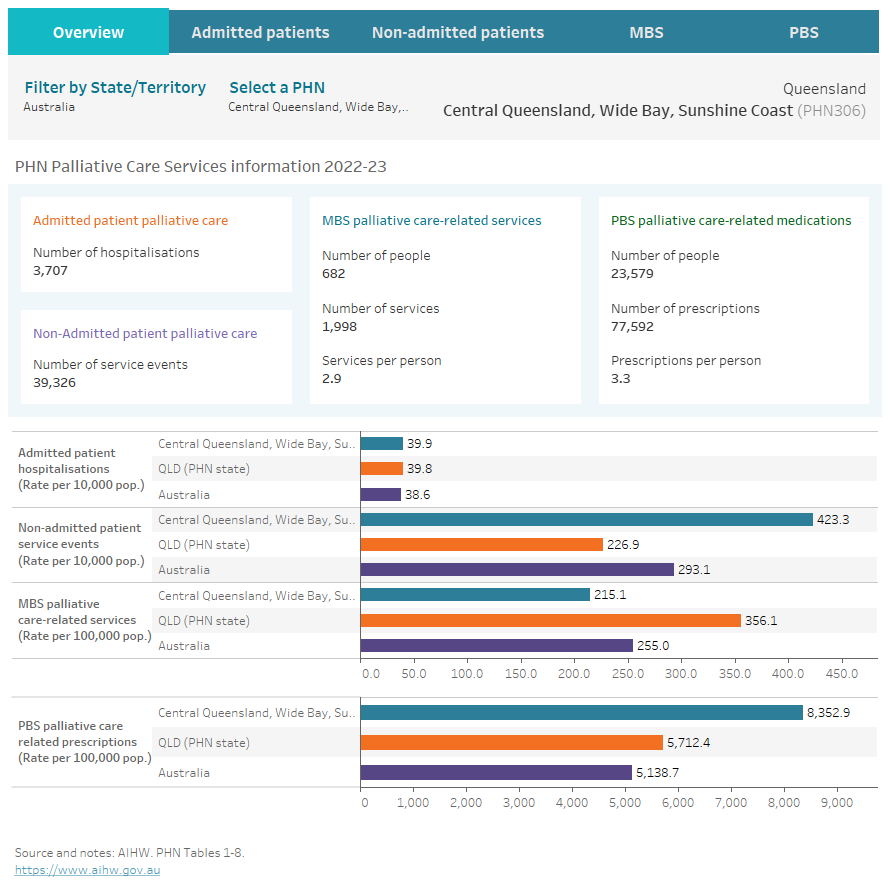Click the Admitted patient palliative care card heading
Viewport: 890px width, 890px height.
130,221
